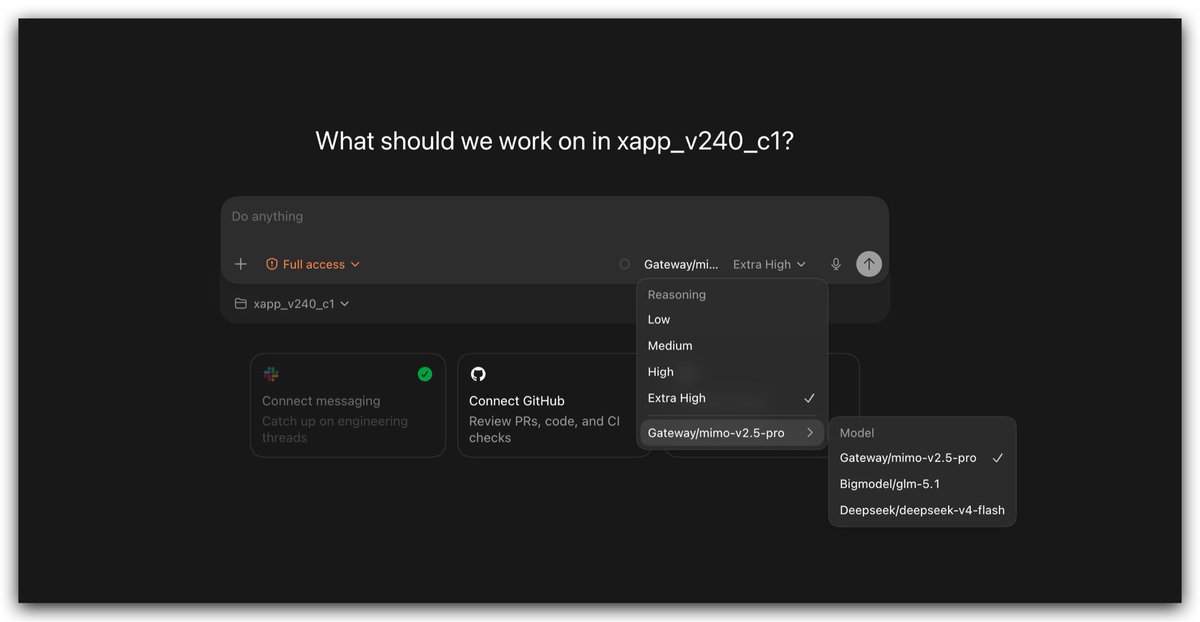Click the send arrow button

pyautogui.click(x=869, y=264)
